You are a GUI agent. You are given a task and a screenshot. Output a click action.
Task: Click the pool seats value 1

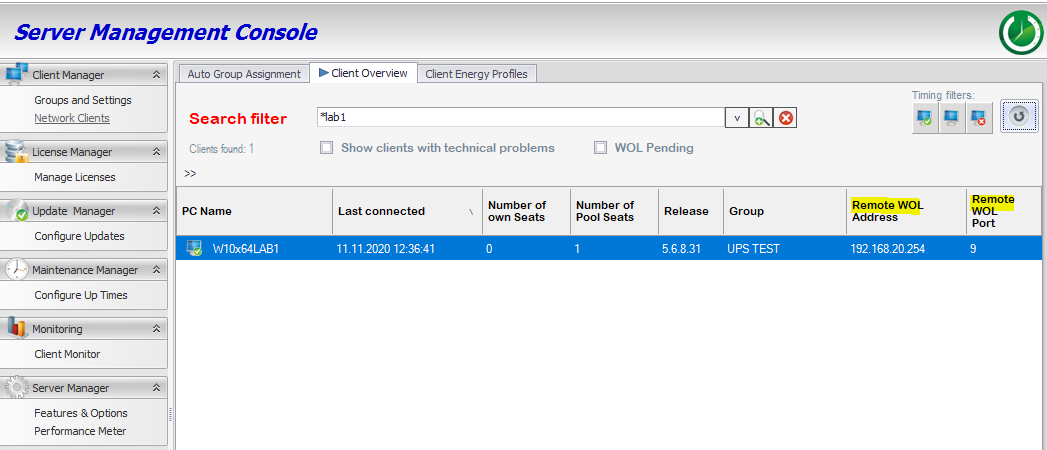coord(579,249)
